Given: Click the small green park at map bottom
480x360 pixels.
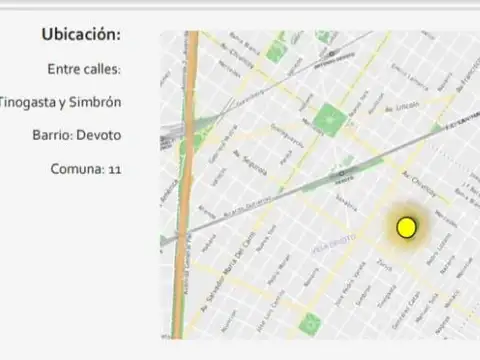Looking at the screenshot, I should 310,324.
